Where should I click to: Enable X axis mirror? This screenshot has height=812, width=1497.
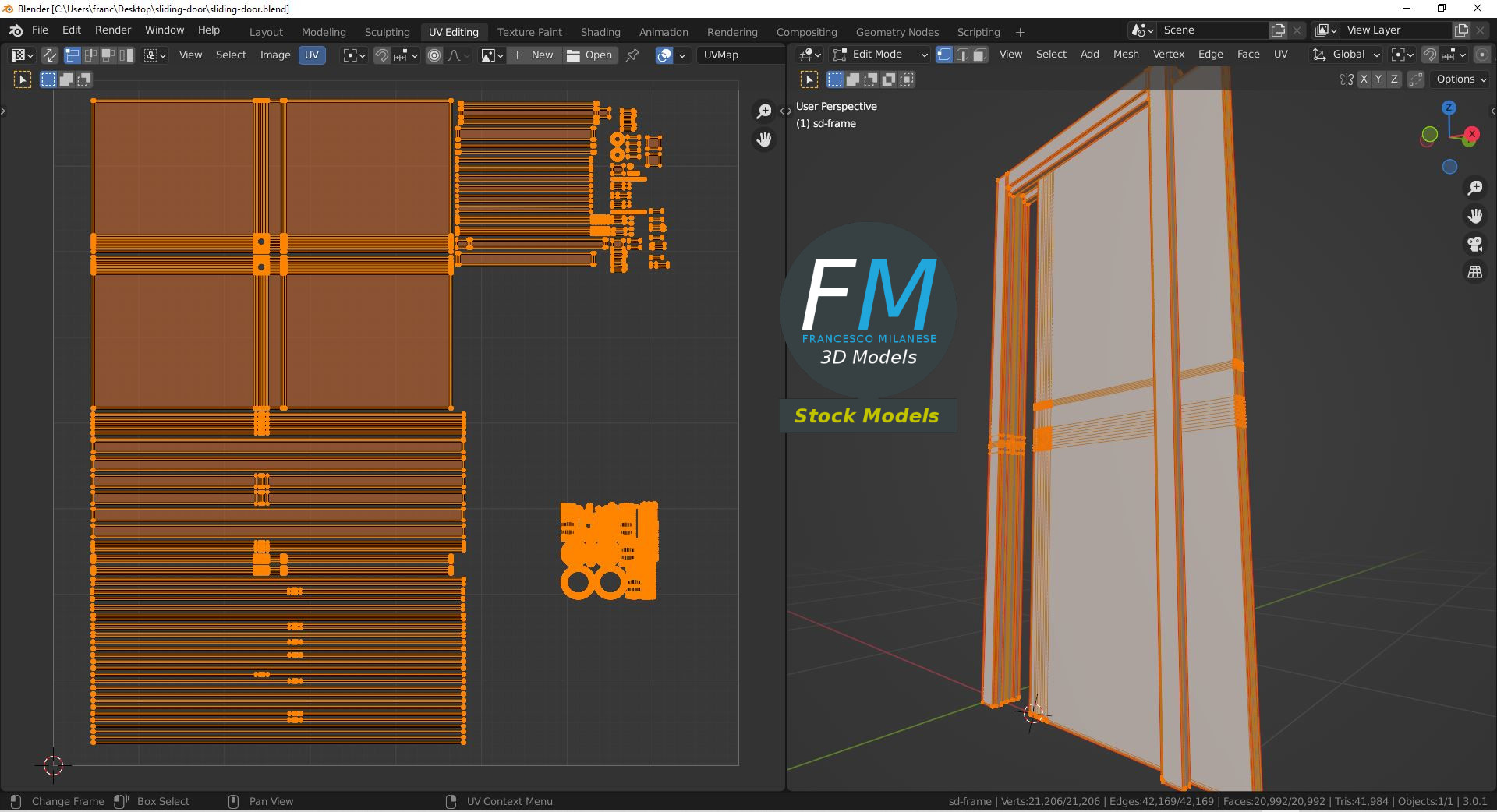[x=1363, y=79]
